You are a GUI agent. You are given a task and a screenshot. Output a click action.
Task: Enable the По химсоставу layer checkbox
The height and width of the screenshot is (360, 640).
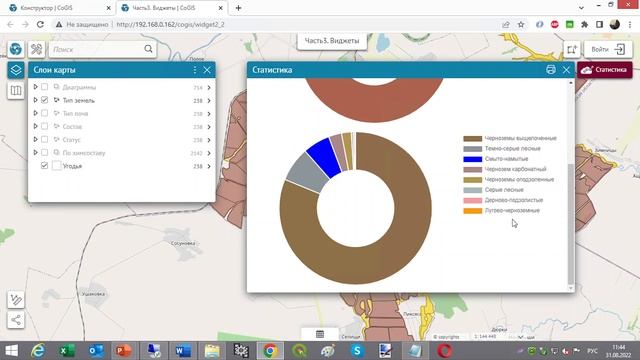[x=44, y=152]
